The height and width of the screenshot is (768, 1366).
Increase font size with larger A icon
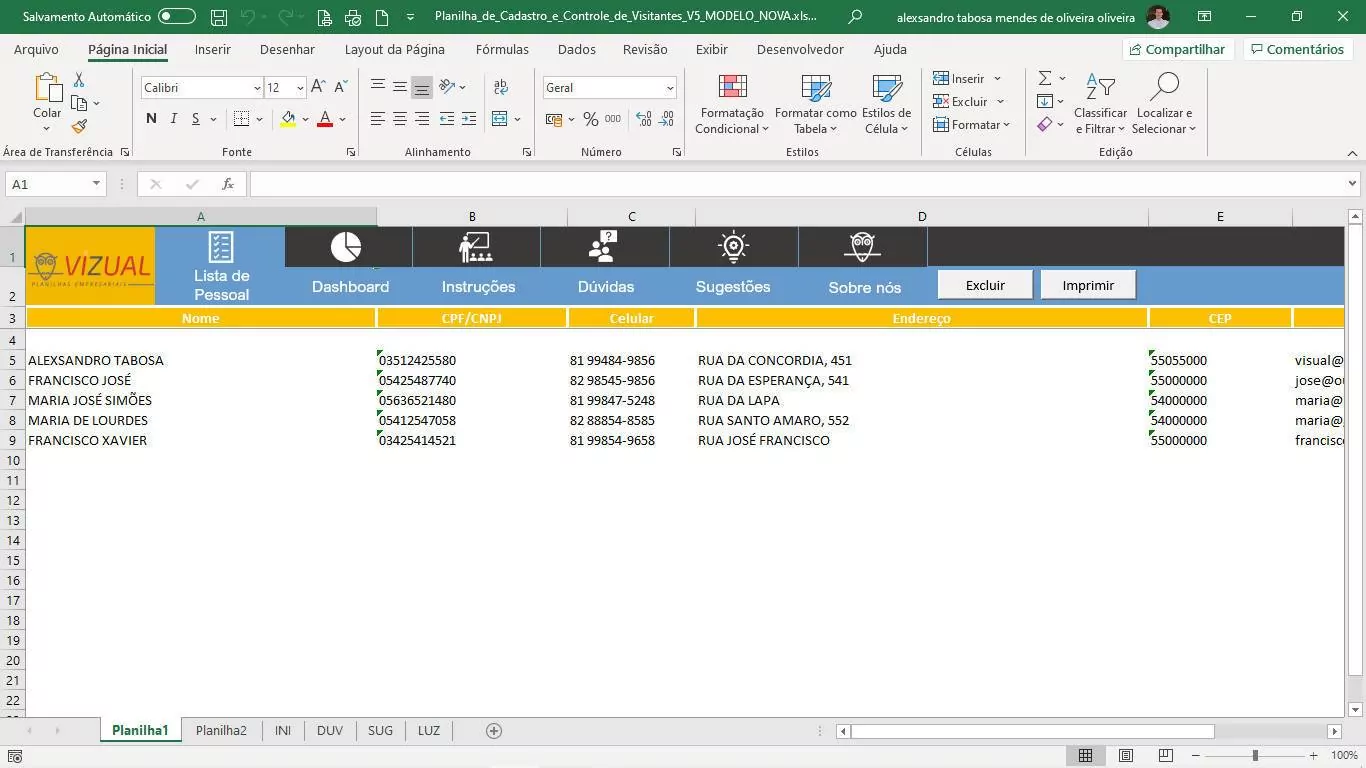click(x=318, y=88)
